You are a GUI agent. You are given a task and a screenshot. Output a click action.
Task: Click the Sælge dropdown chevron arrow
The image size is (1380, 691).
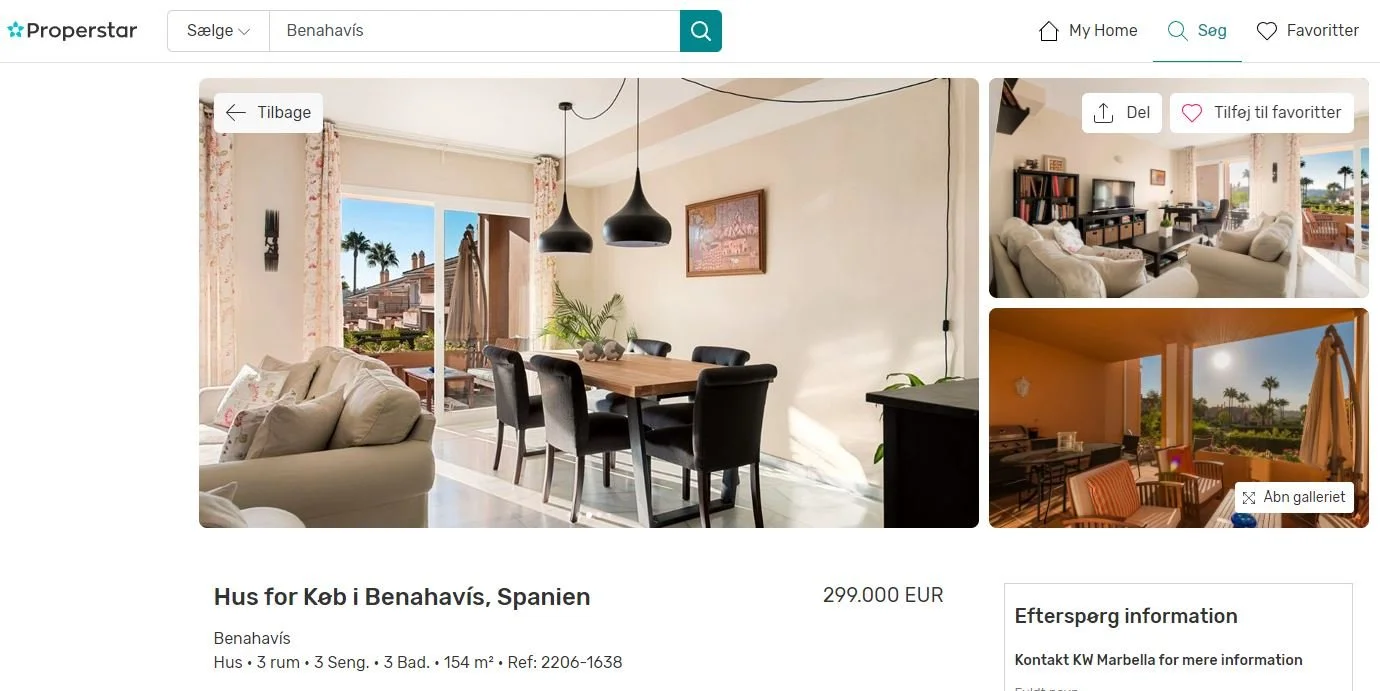pyautogui.click(x=244, y=32)
